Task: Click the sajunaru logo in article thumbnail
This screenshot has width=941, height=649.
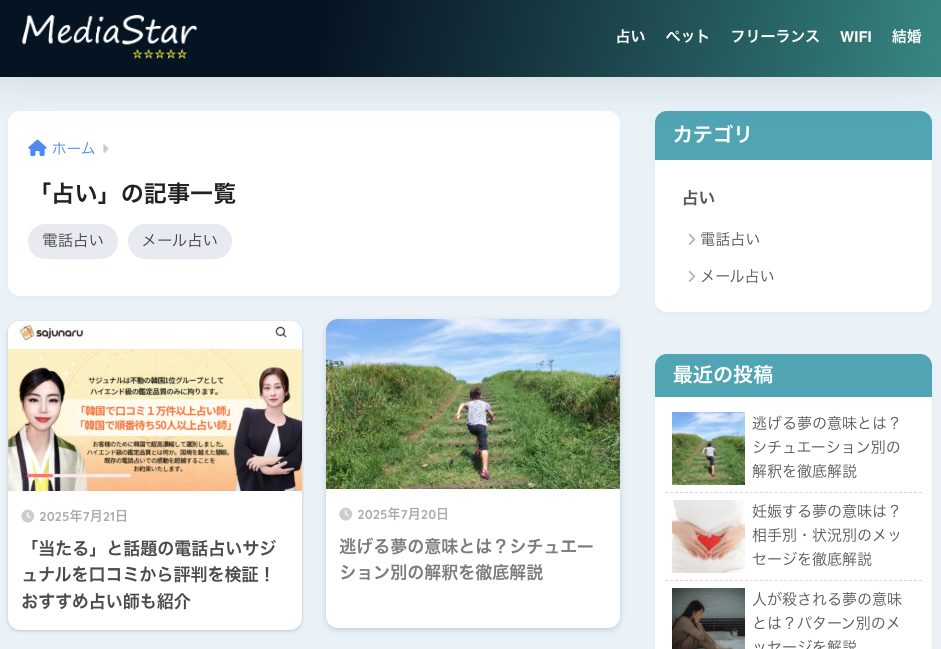Action: (x=52, y=332)
